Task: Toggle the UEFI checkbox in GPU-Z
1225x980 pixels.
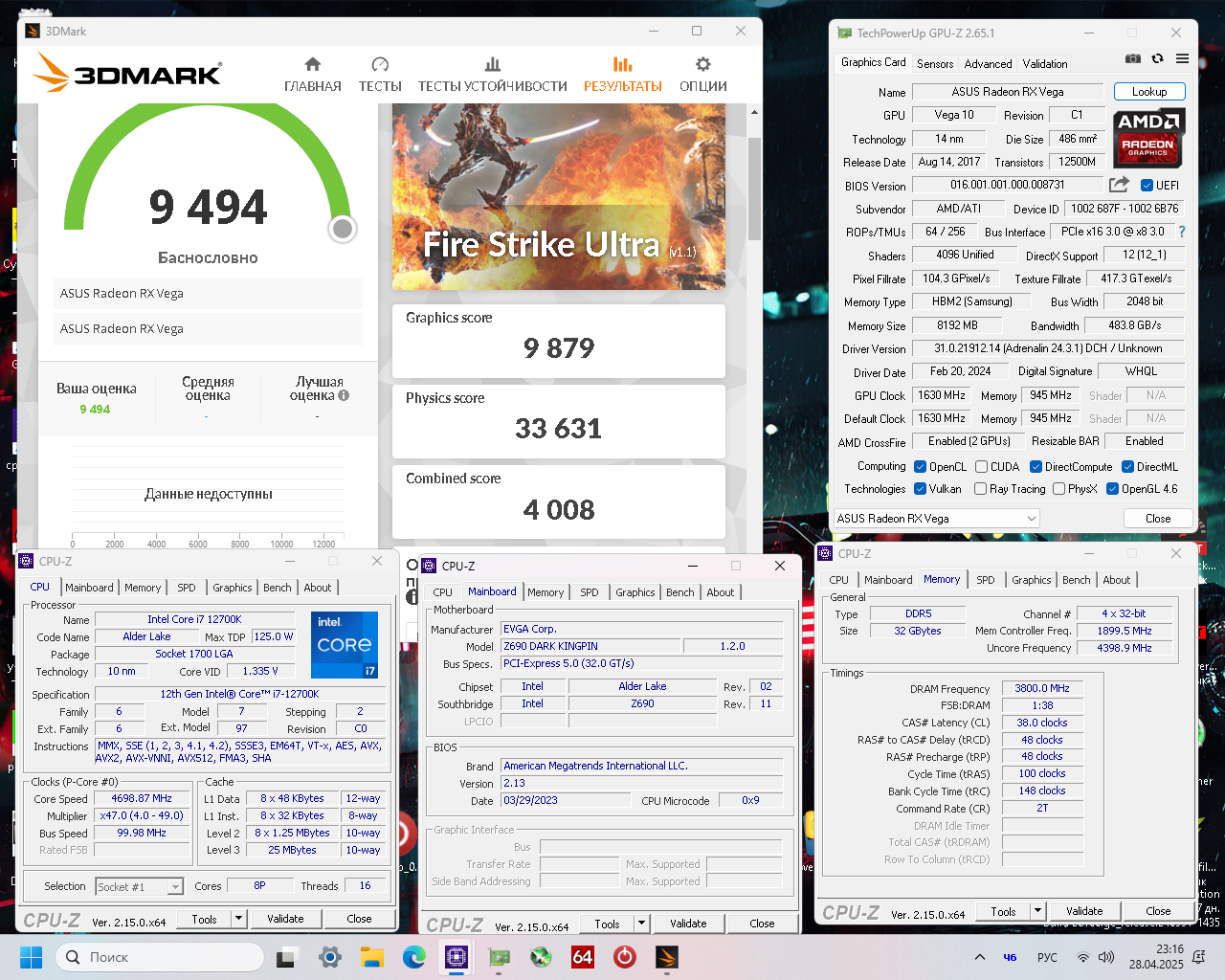Action: point(1147,186)
